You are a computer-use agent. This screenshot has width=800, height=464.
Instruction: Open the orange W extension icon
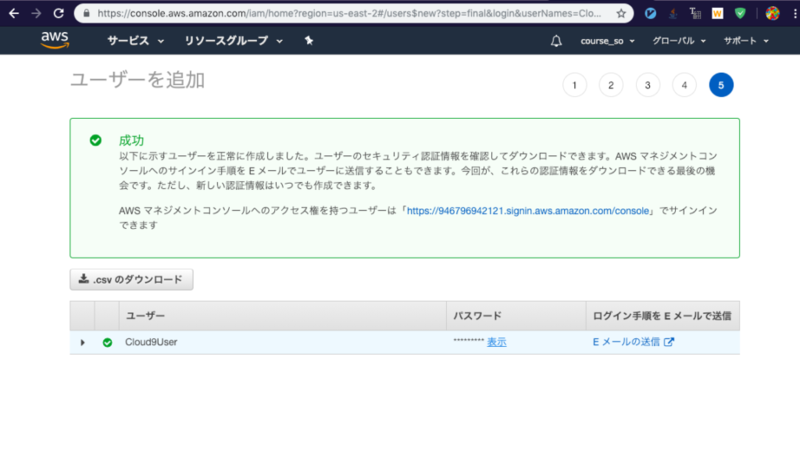click(x=717, y=14)
